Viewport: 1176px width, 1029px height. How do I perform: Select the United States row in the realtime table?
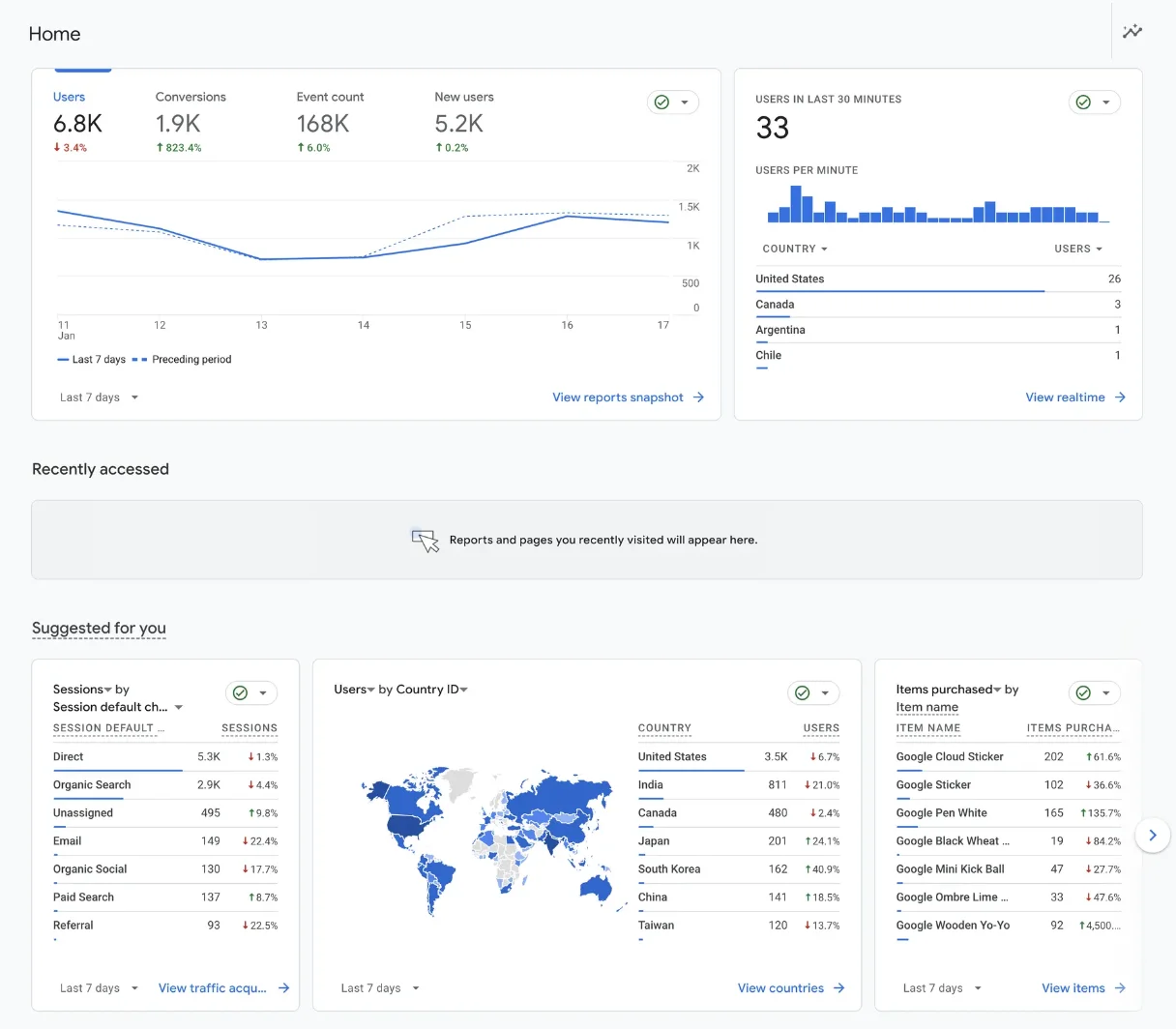[790, 279]
